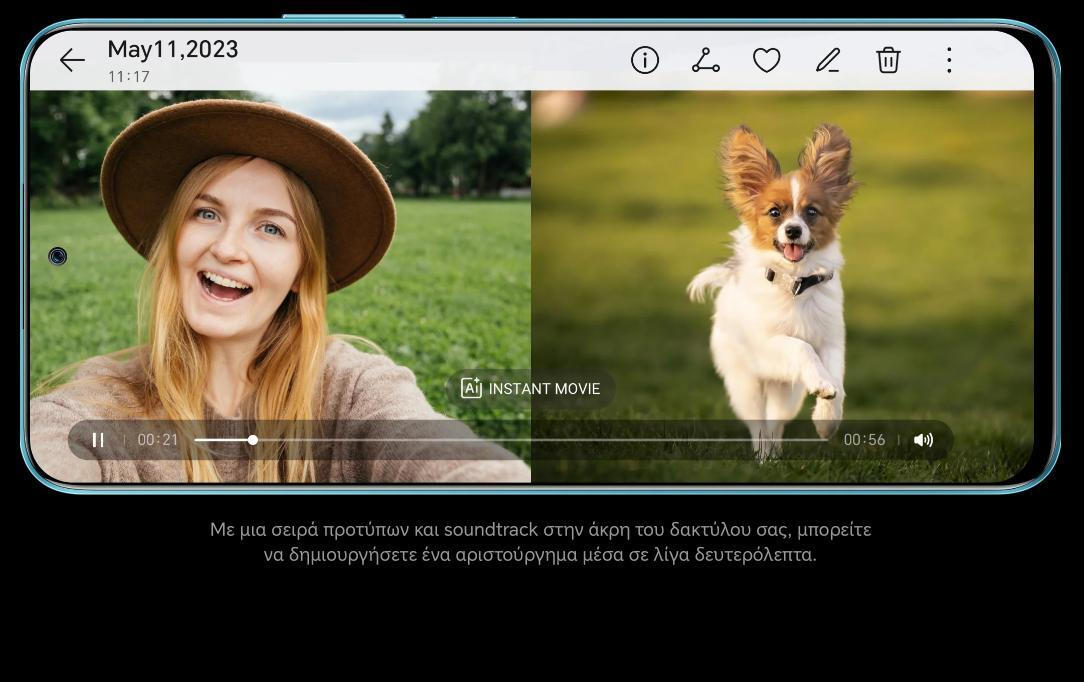
Task: Click the AI icon on Instant Movie badge
Action: click(471, 388)
